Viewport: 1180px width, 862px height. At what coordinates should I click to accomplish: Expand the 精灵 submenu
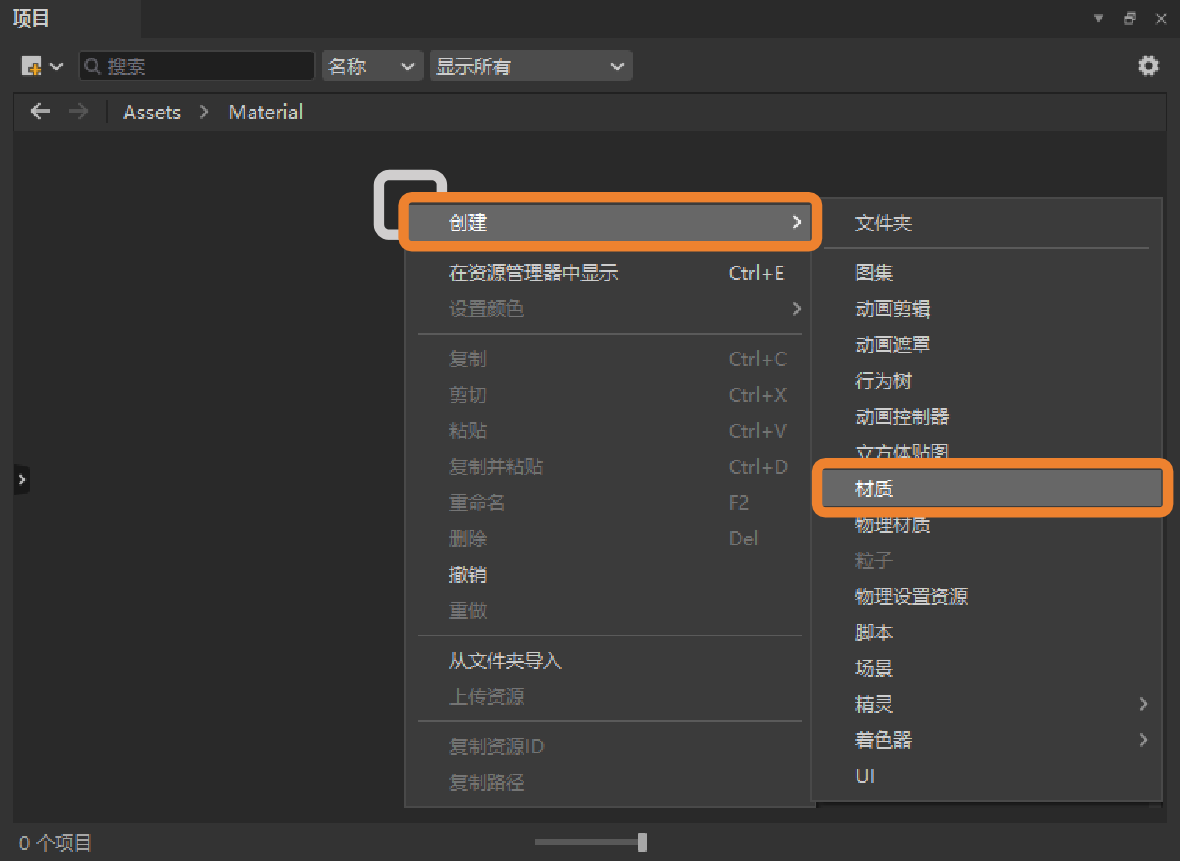[1143, 704]
